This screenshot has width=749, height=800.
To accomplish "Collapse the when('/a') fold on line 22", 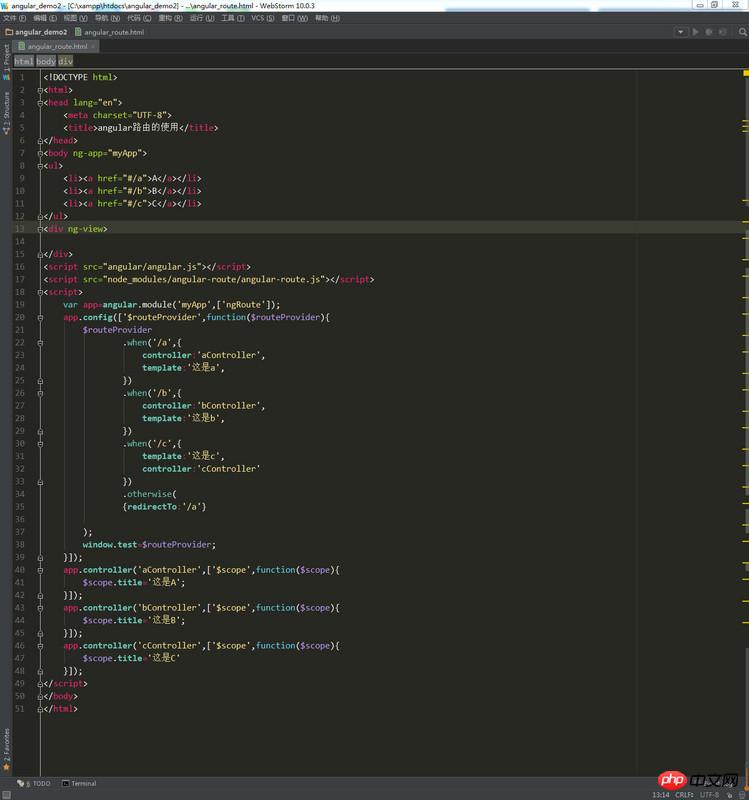I will [40, 343].
